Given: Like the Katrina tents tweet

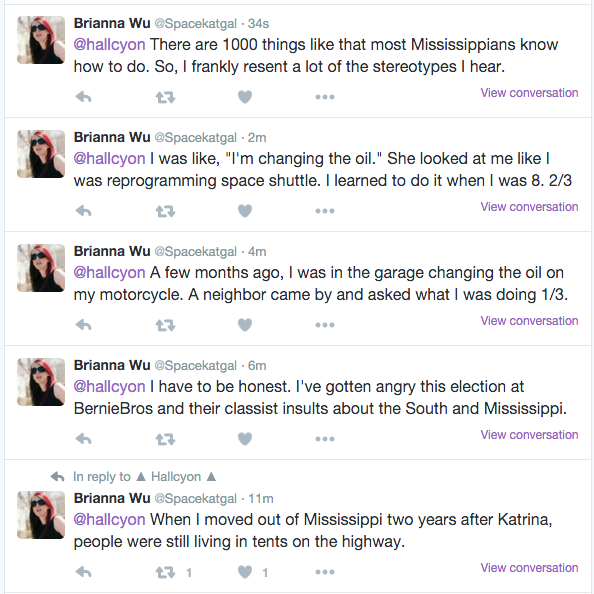Looking at the screenshot, I should tap(245, 572).
